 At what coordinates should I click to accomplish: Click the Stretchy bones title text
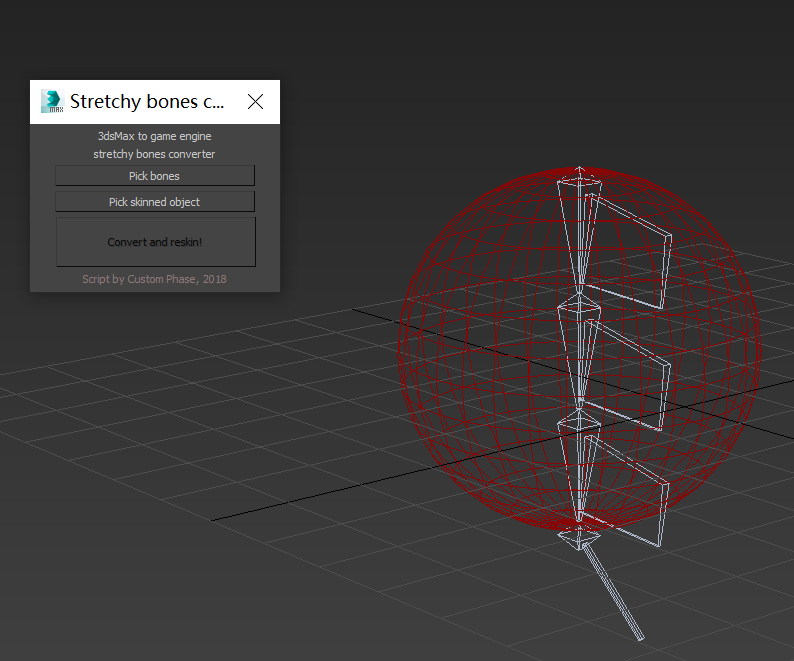click(147, 101)
